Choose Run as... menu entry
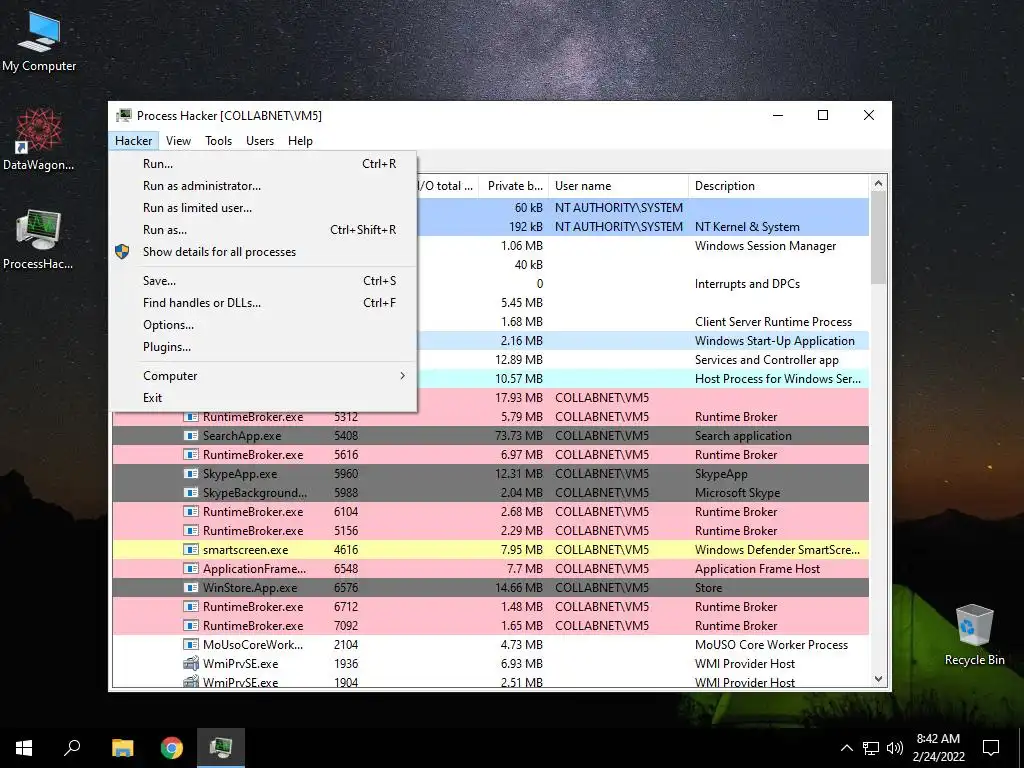The image size is (1024, 768). [x=264, y=230]
